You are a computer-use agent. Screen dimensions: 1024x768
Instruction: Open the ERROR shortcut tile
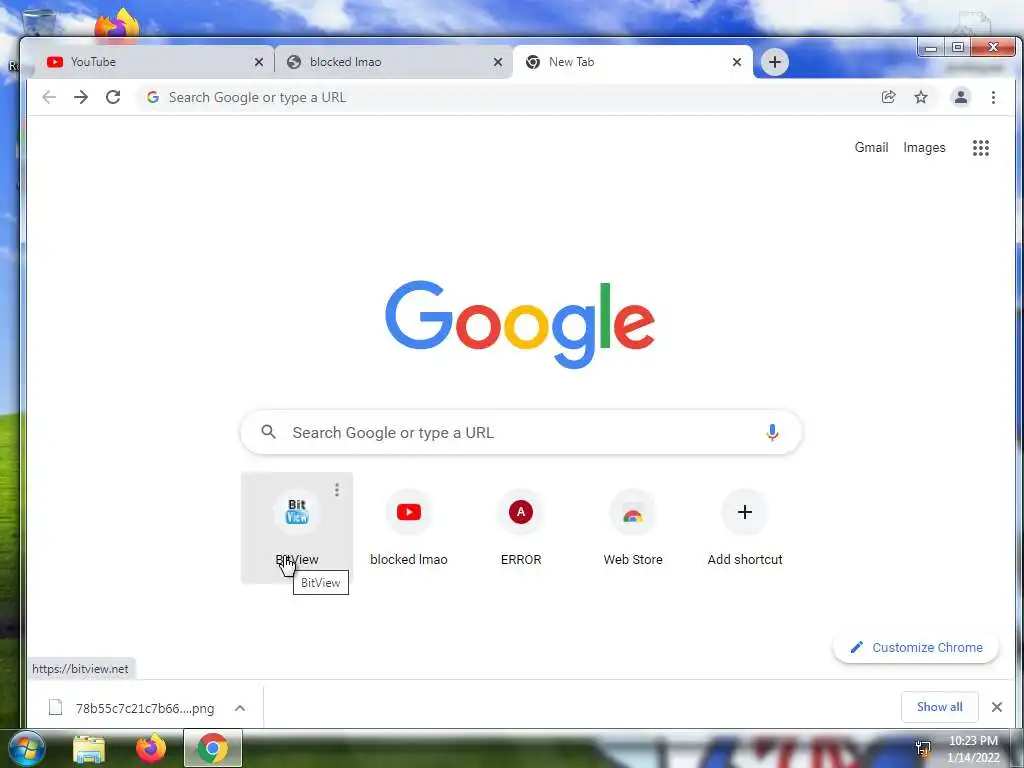pyautogui.click(x=520, y=528)
